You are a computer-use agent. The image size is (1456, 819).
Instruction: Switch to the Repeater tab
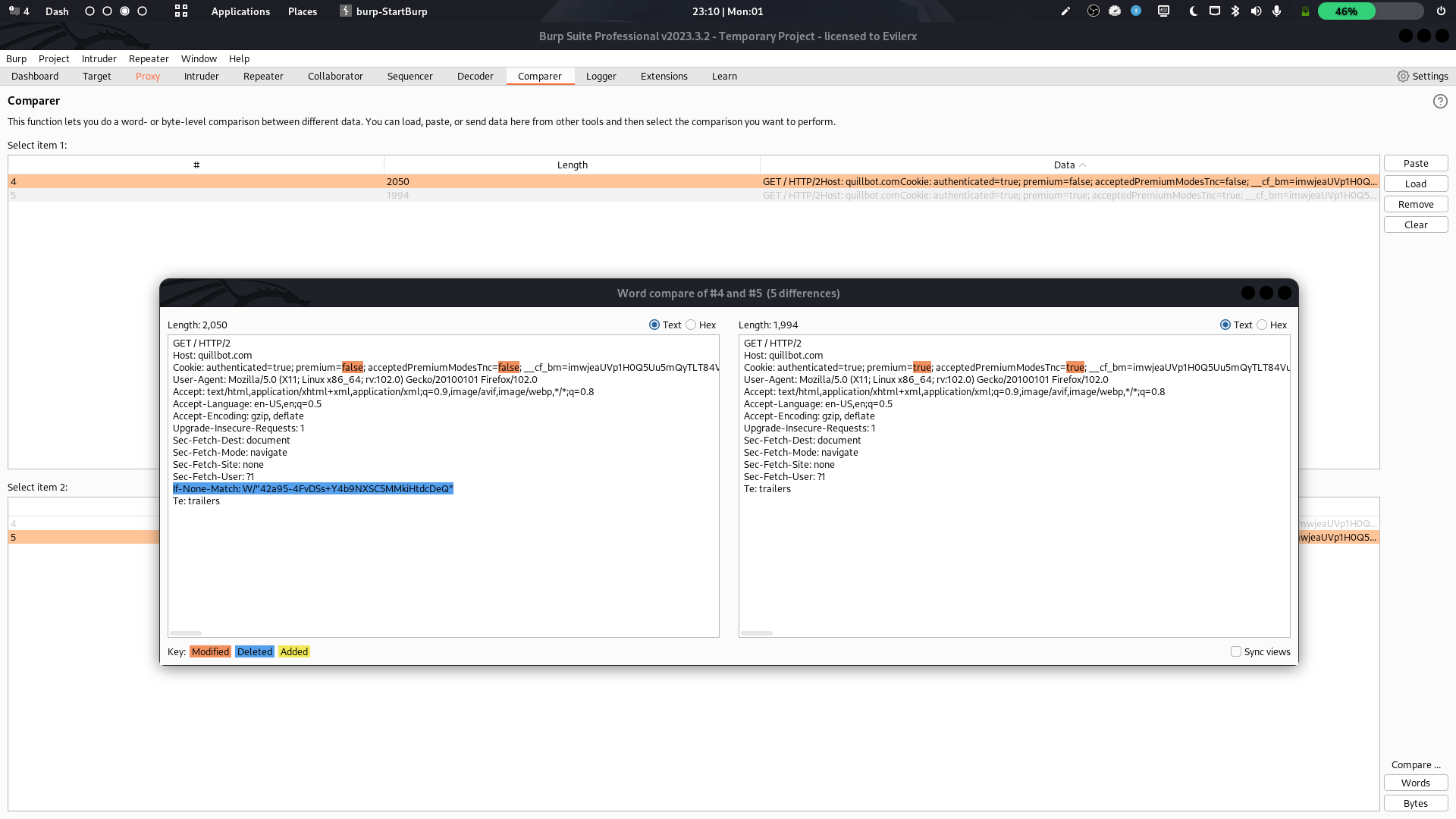pos(263,76)
